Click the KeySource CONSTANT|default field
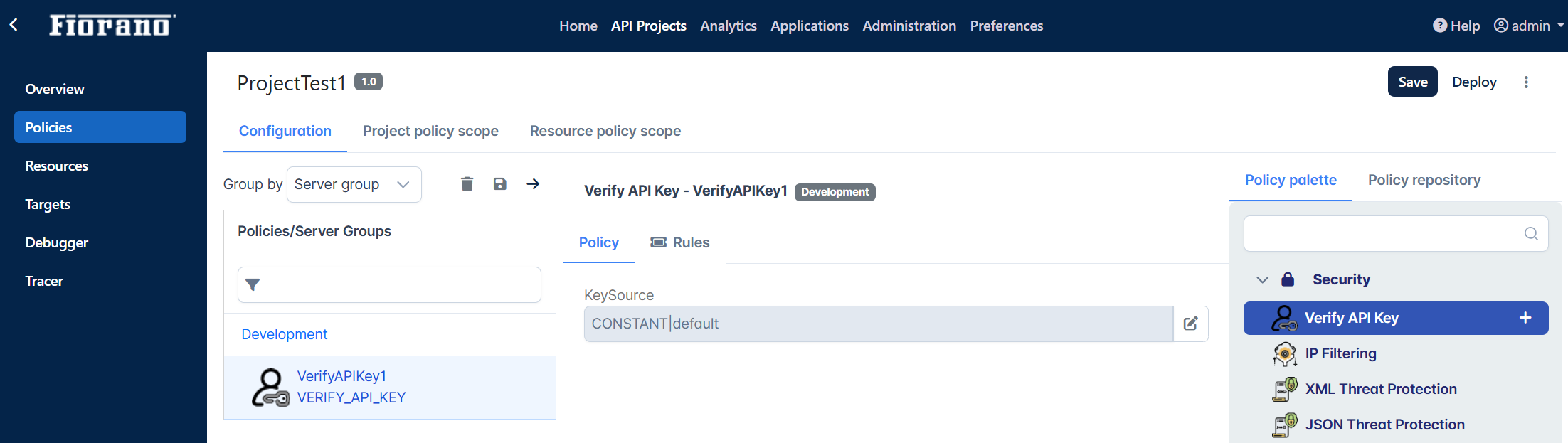 (879, 324)
